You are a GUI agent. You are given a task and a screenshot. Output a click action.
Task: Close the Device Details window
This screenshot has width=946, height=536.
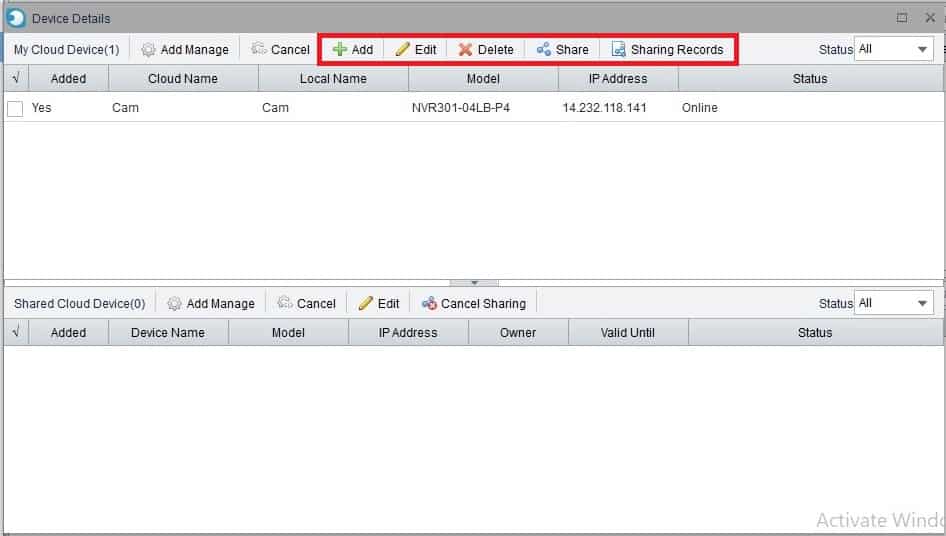[930, 18]
